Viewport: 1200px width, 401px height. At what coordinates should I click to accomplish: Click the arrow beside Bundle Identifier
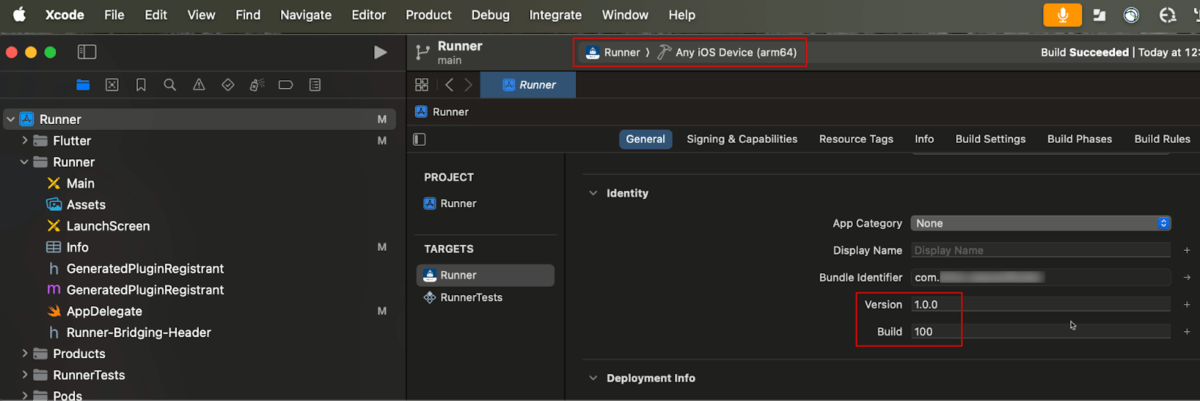(1187, 277)
